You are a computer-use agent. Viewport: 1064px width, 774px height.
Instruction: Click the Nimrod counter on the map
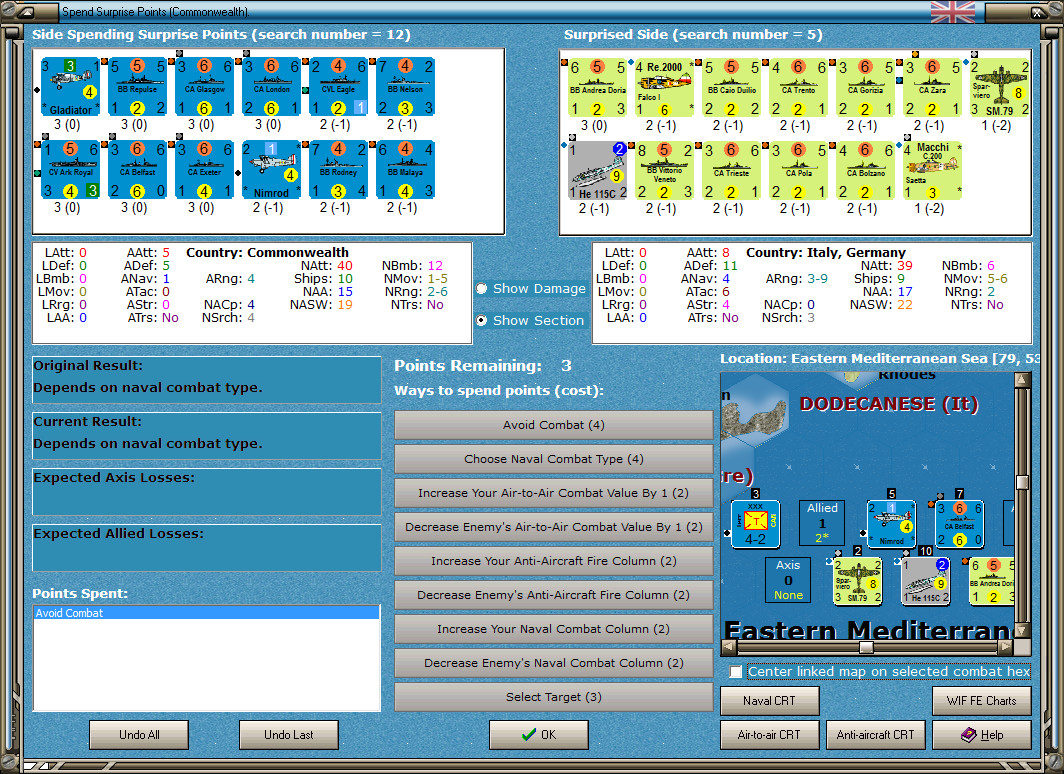tap(892, 524)
